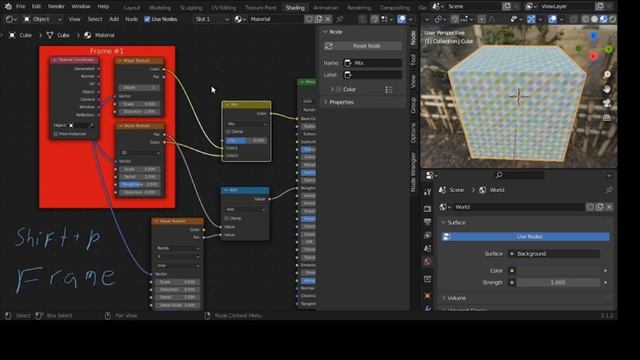Image resolution: width=640 pixels, height=360 pixels.
Task: Open the Slot 1 material slot dropdown
Action: coord(211,19)
